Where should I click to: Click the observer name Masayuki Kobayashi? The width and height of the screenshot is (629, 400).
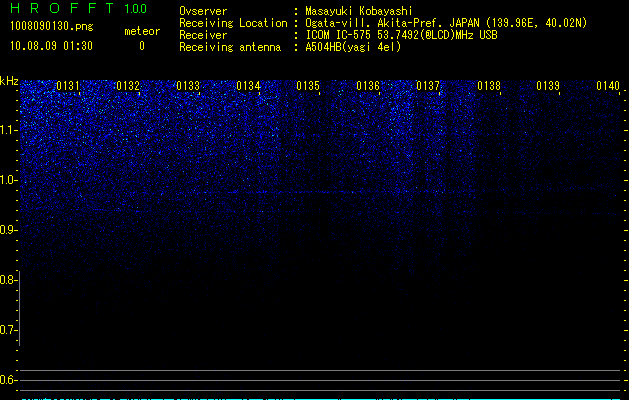359,11
